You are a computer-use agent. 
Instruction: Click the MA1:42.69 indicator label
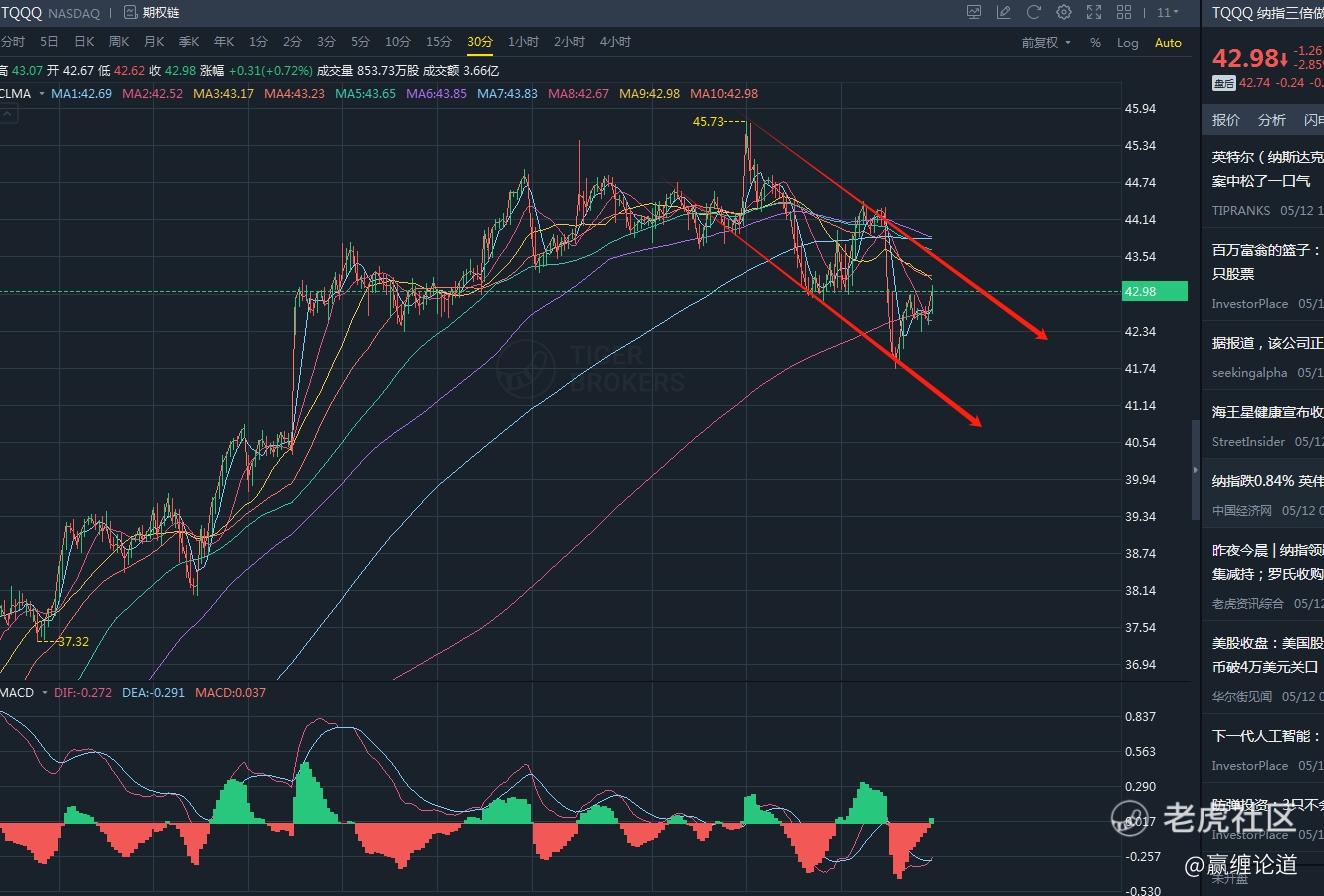coord(81,94)
